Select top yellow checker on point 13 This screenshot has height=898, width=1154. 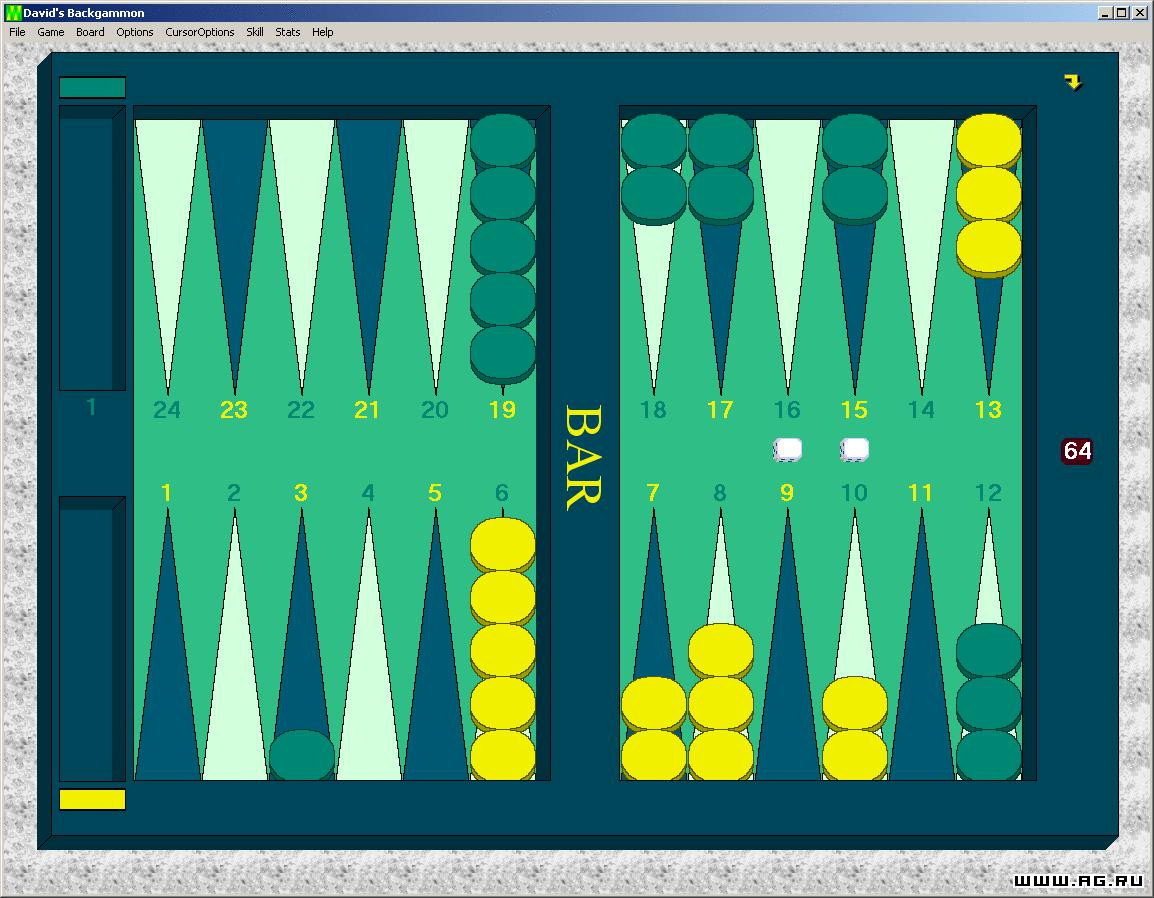988,140
